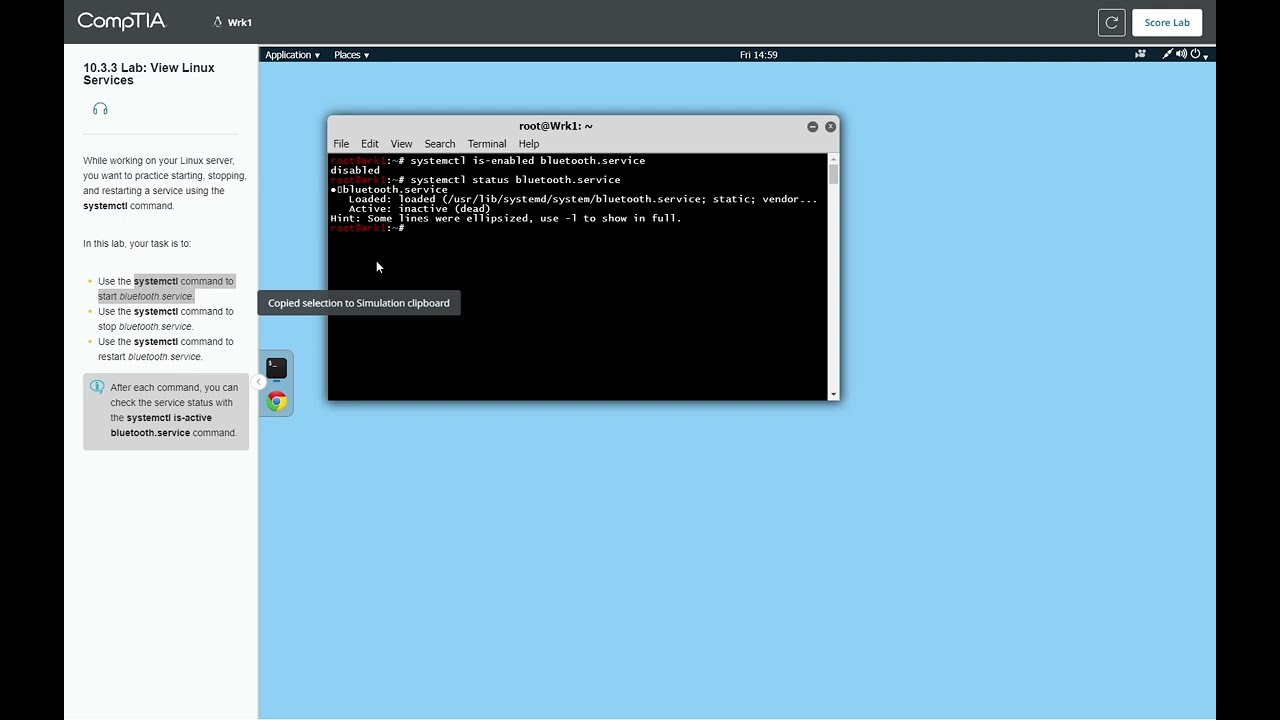Click the 'Loaded: loaded' output line
Screen dimensions: 1280x720
click(583, 199)
